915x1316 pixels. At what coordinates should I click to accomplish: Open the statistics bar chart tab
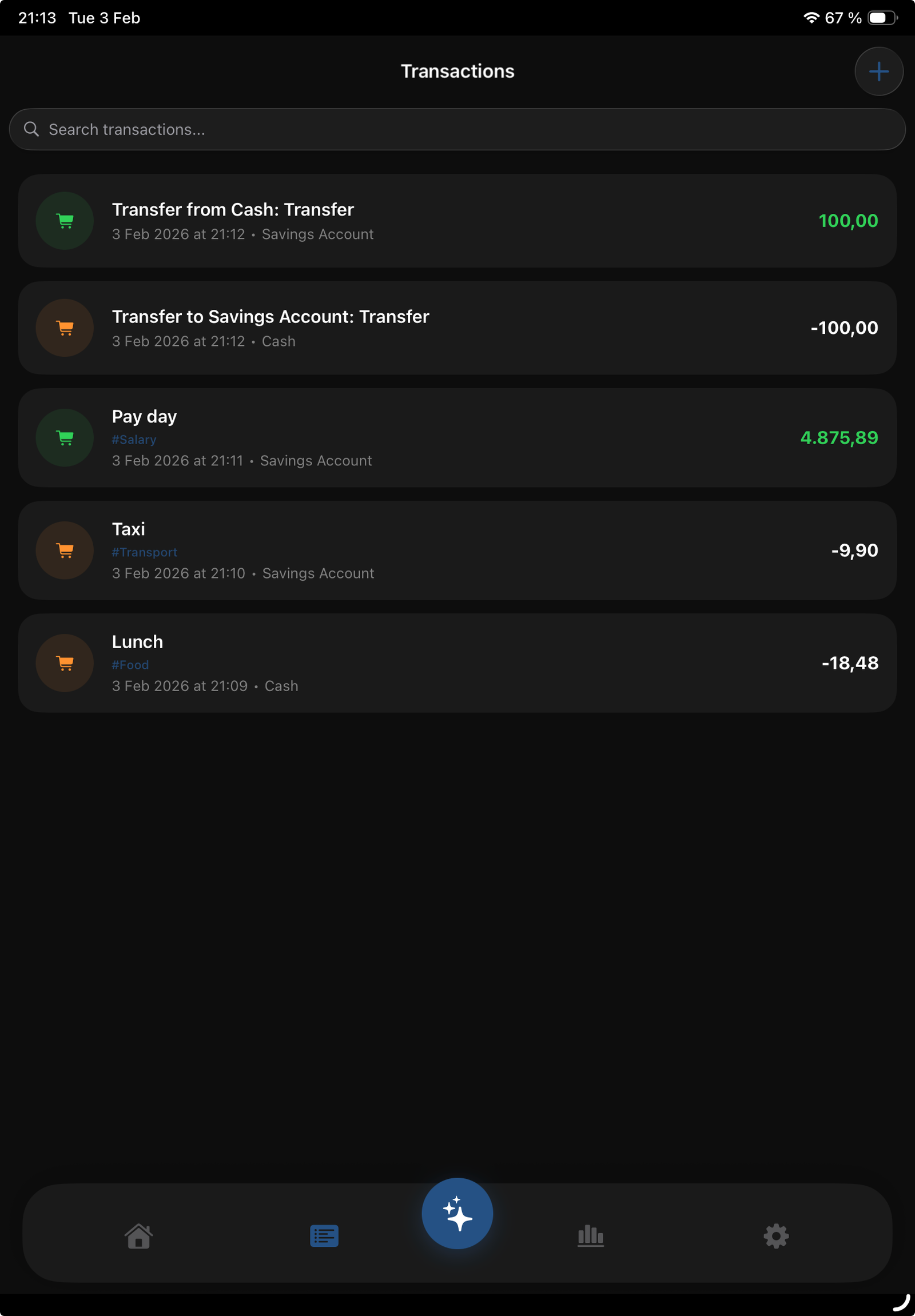click(x=590, y=1236)
